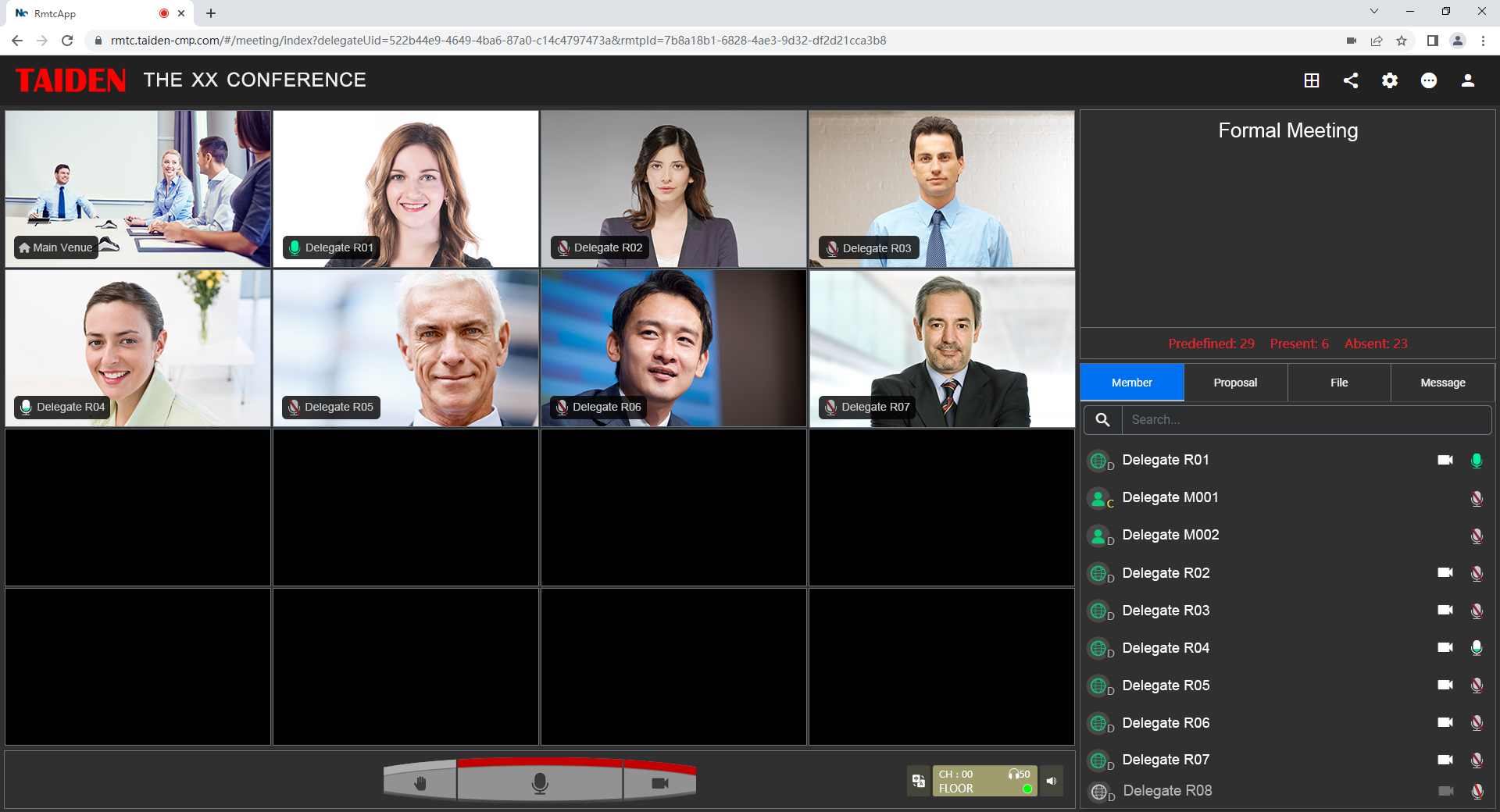Select Delegate M001 in the member list
Screen dimensions: 1500x812
[x=1170, y=497]
